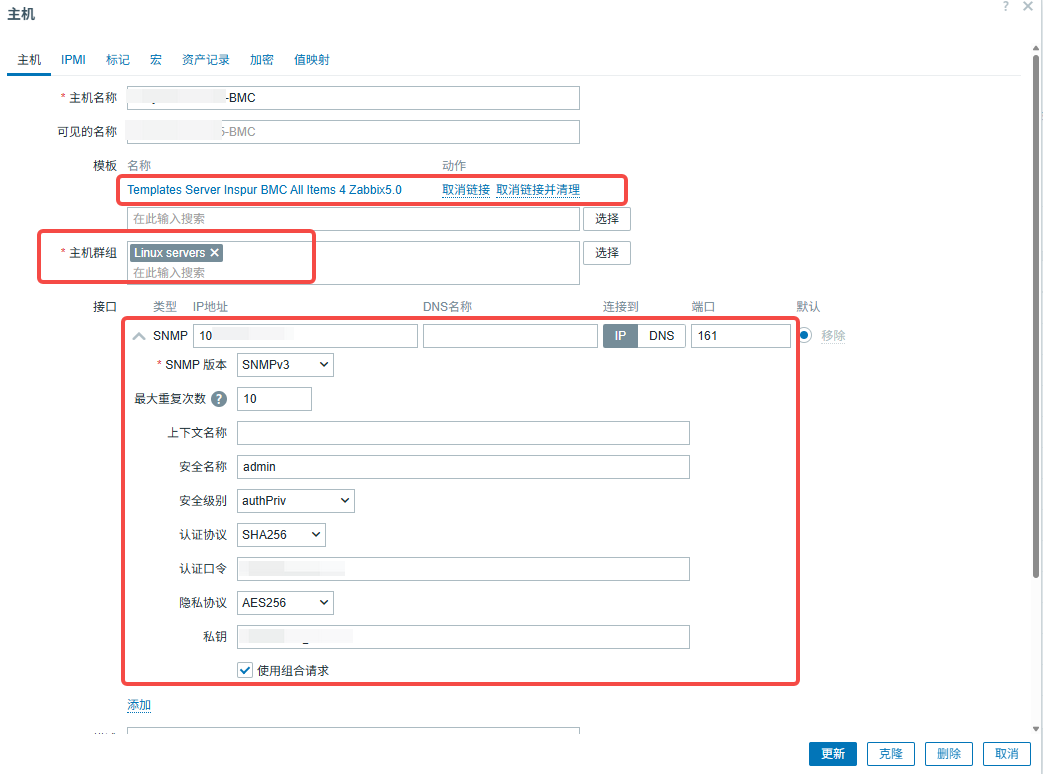Open the 安全级别 authPriv dropdown

tap(296, 501)
